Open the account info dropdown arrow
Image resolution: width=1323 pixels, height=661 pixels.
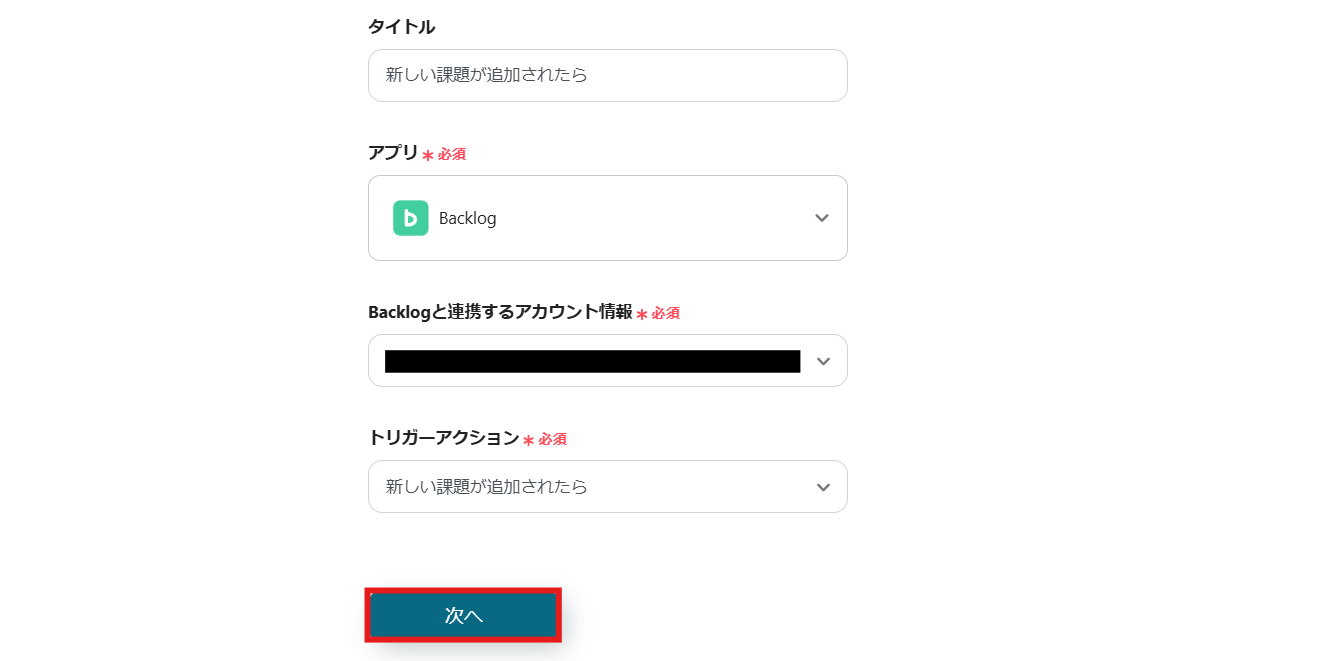click(x=823, y=361)
